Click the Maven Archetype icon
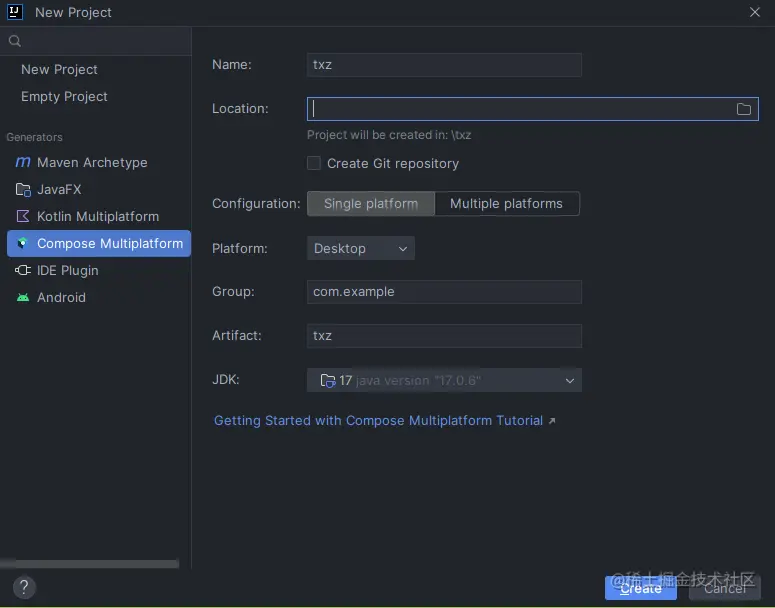Screen dimensions: 775x608 pyautogui.click(x=23, y=162)
